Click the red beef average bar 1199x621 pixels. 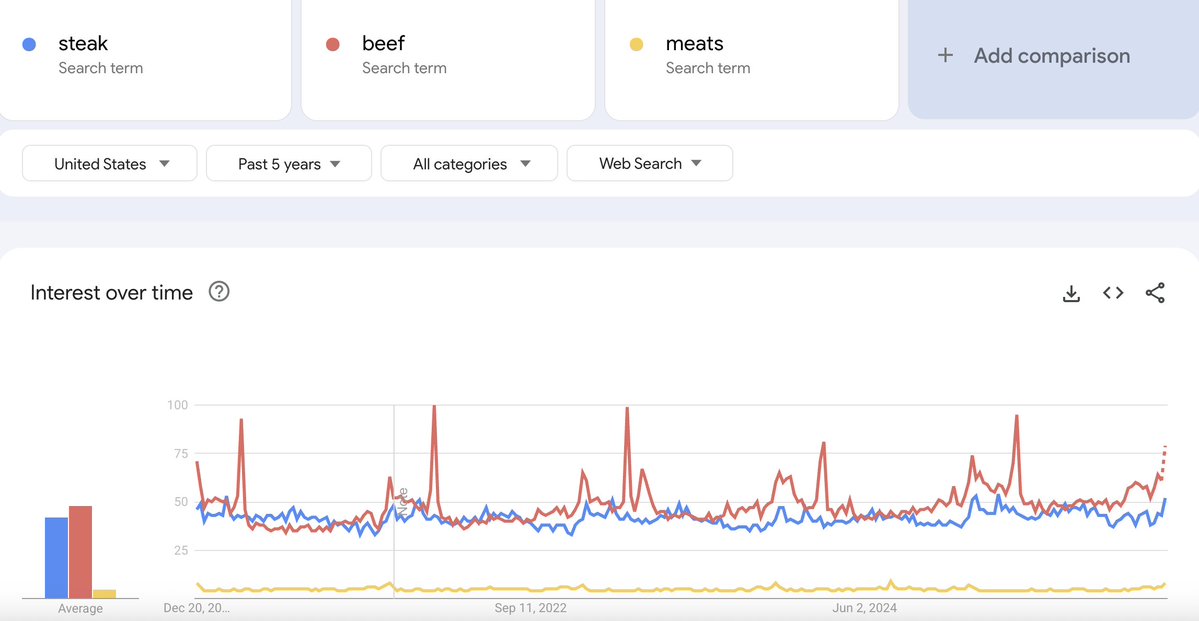(x=80, y=552)
